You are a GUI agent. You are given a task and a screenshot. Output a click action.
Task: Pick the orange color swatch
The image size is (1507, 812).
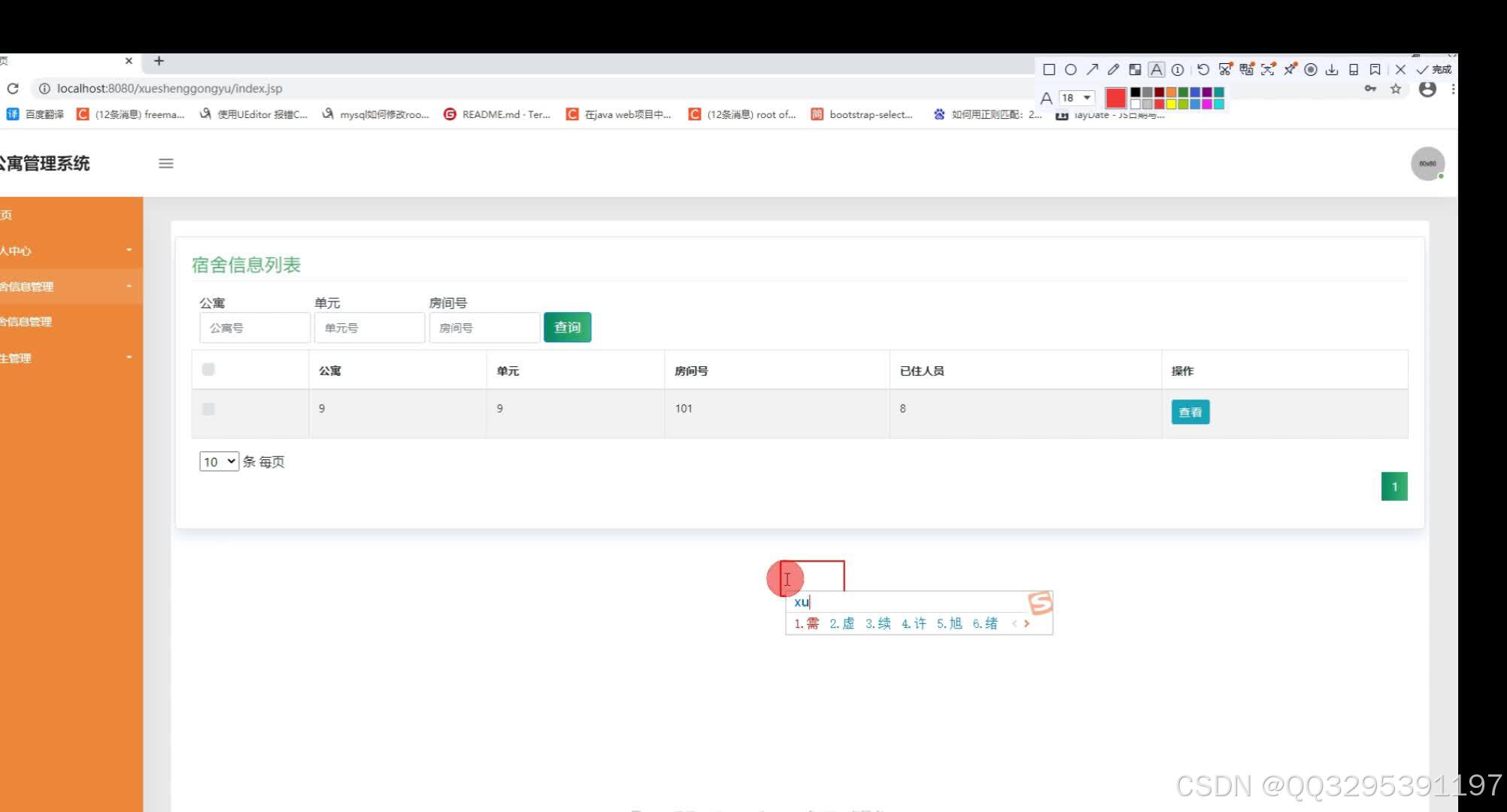(x=1171, y=92)
